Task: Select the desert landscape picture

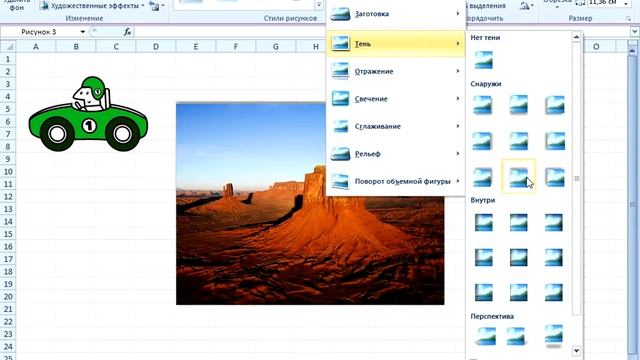Action: (x=310, y=204)
